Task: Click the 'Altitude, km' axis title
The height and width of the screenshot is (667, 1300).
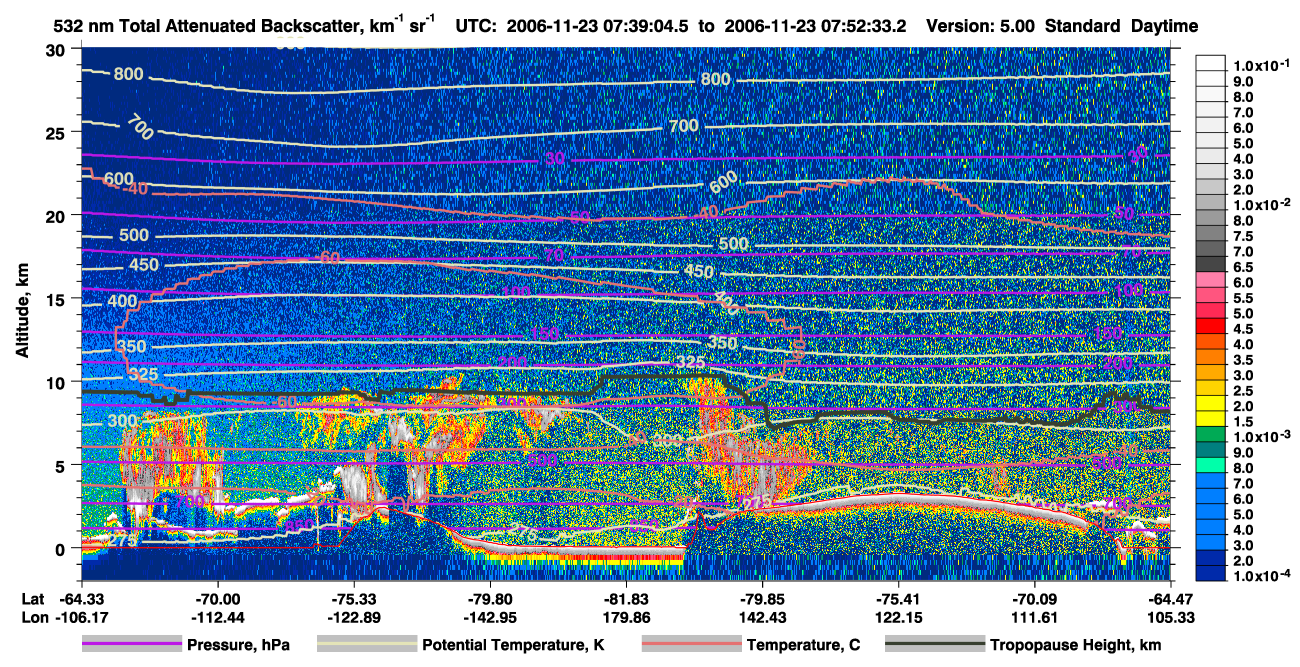Action: click(21, 310)
